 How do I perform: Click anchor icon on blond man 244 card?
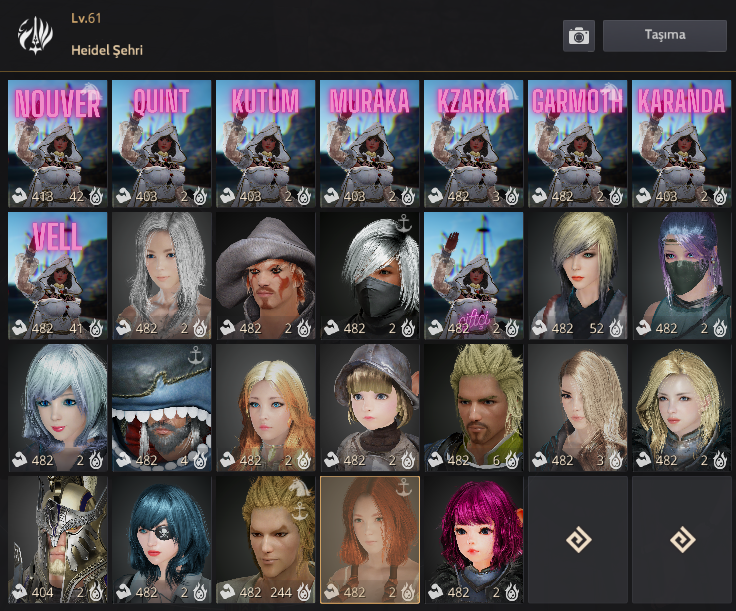[x=299, y=511]
